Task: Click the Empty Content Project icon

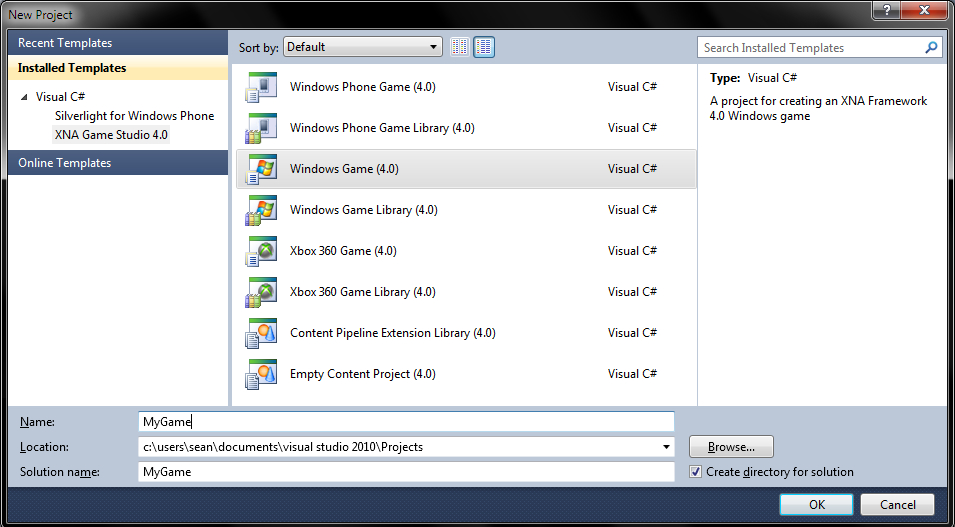Action: pos(261,375)
